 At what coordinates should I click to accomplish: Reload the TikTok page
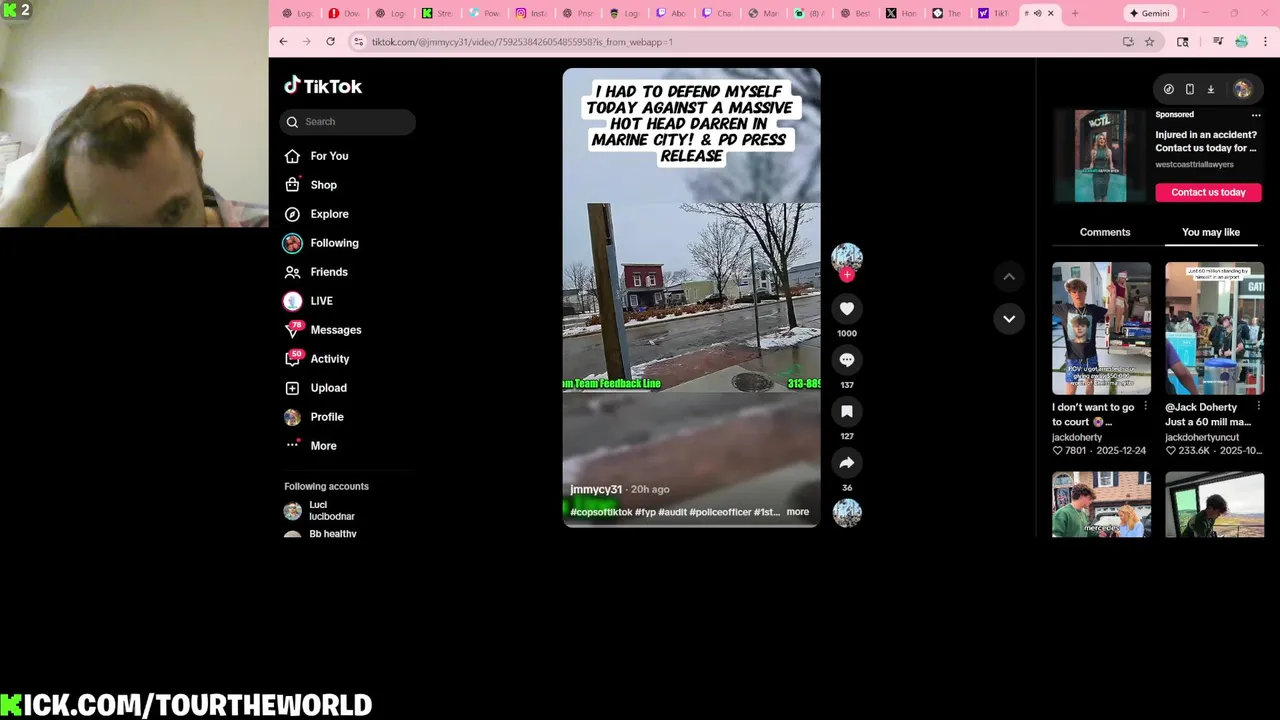pos(330,42)
